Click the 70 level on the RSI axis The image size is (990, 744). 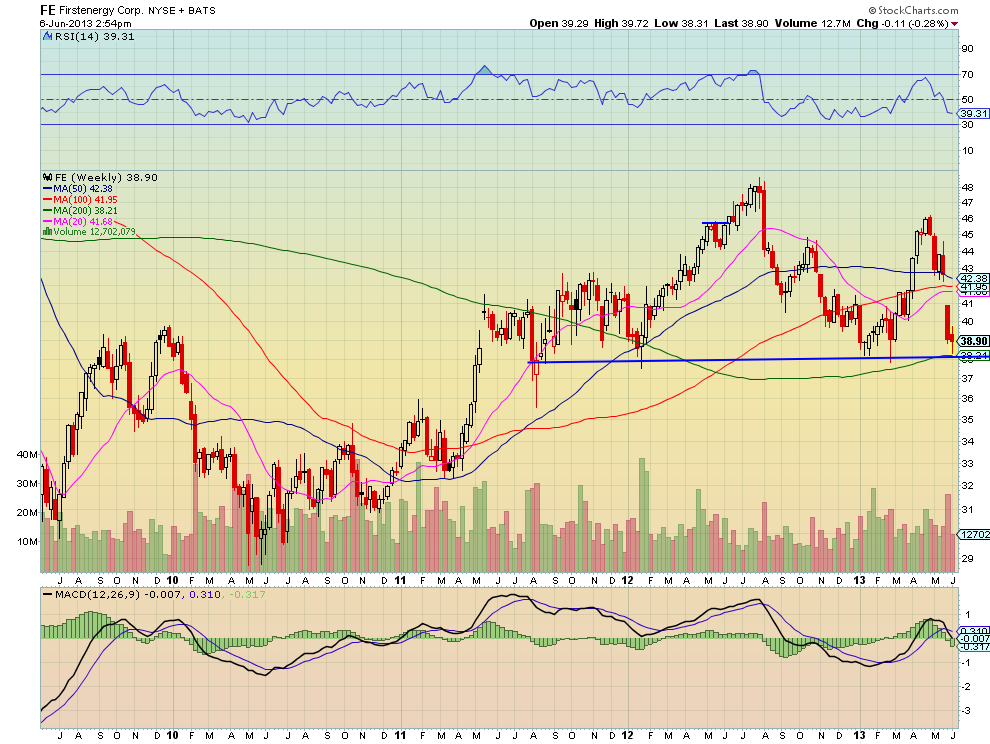967,75
